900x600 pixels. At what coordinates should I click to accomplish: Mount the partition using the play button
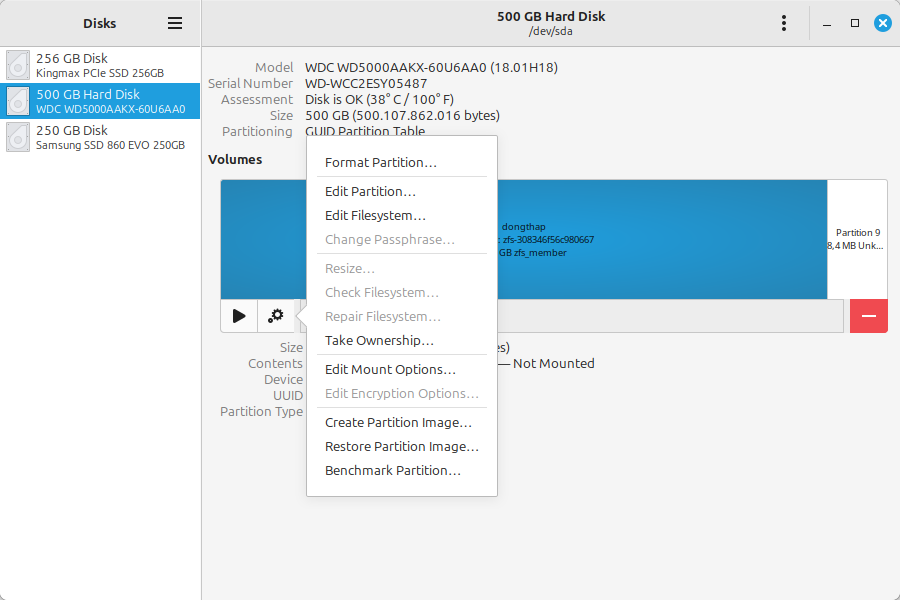click(x=238, y=315)
